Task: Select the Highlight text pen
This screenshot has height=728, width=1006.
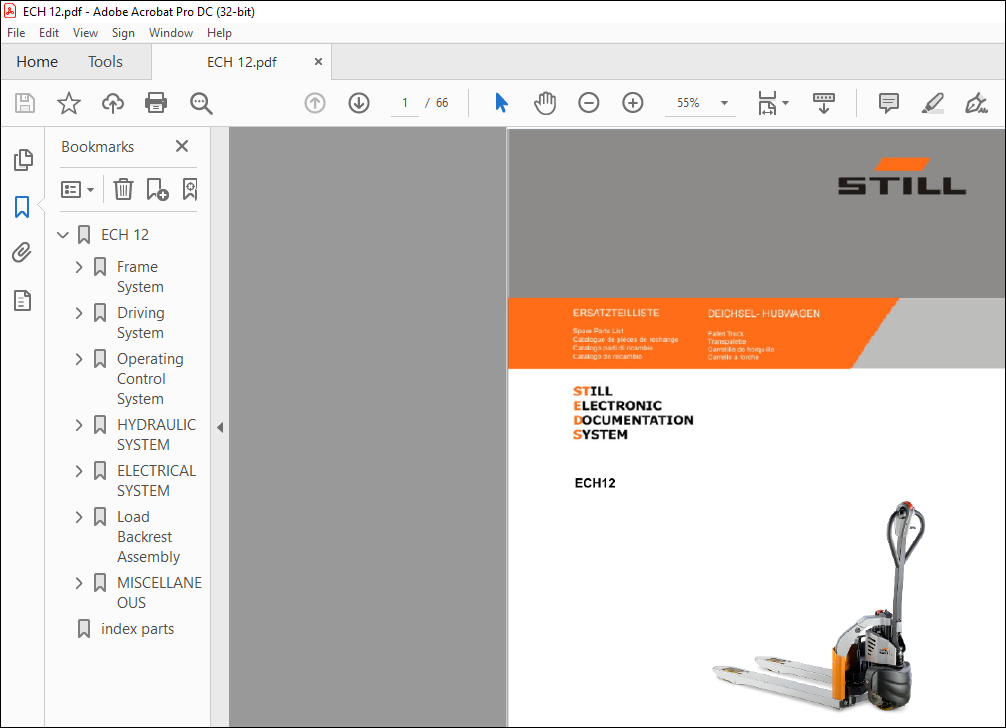Action: click(932, 103)
